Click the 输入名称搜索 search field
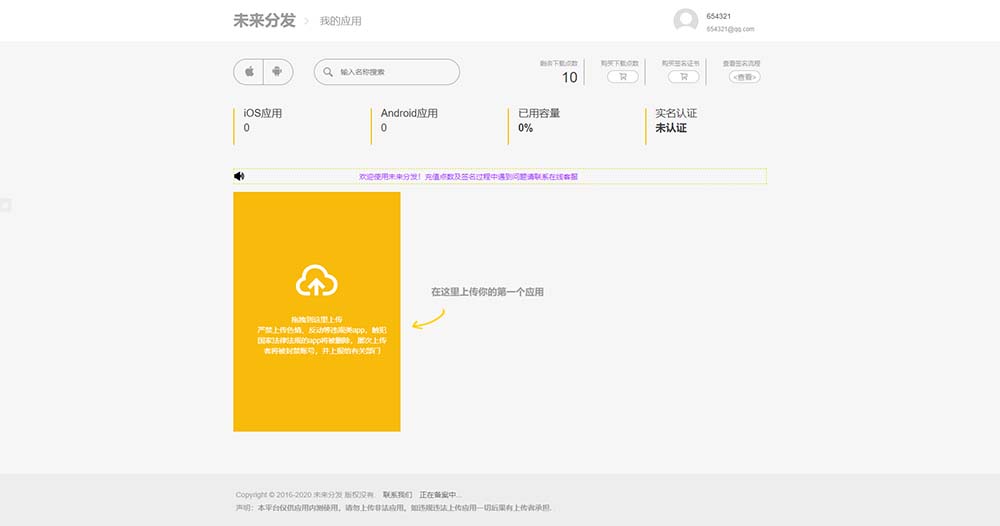The image size is (1000, 526). click(x=395, y=72)
